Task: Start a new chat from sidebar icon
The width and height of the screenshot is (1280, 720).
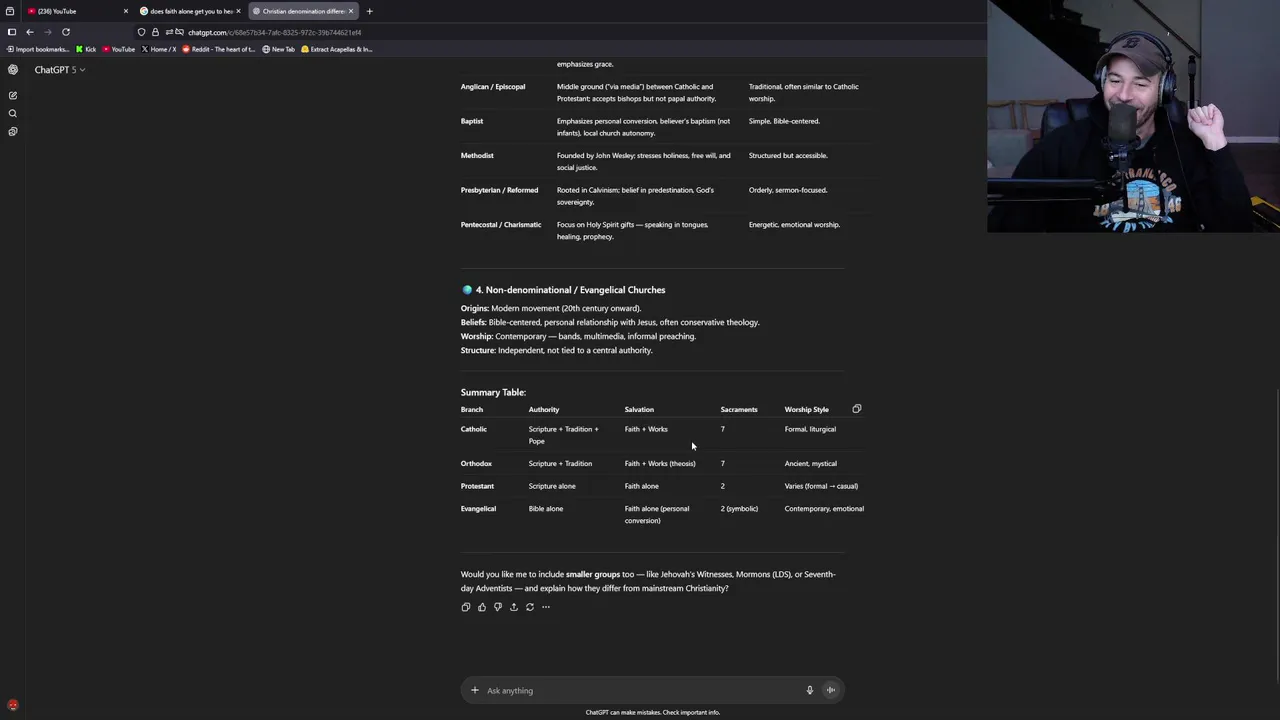Action: tap(13, 95)
